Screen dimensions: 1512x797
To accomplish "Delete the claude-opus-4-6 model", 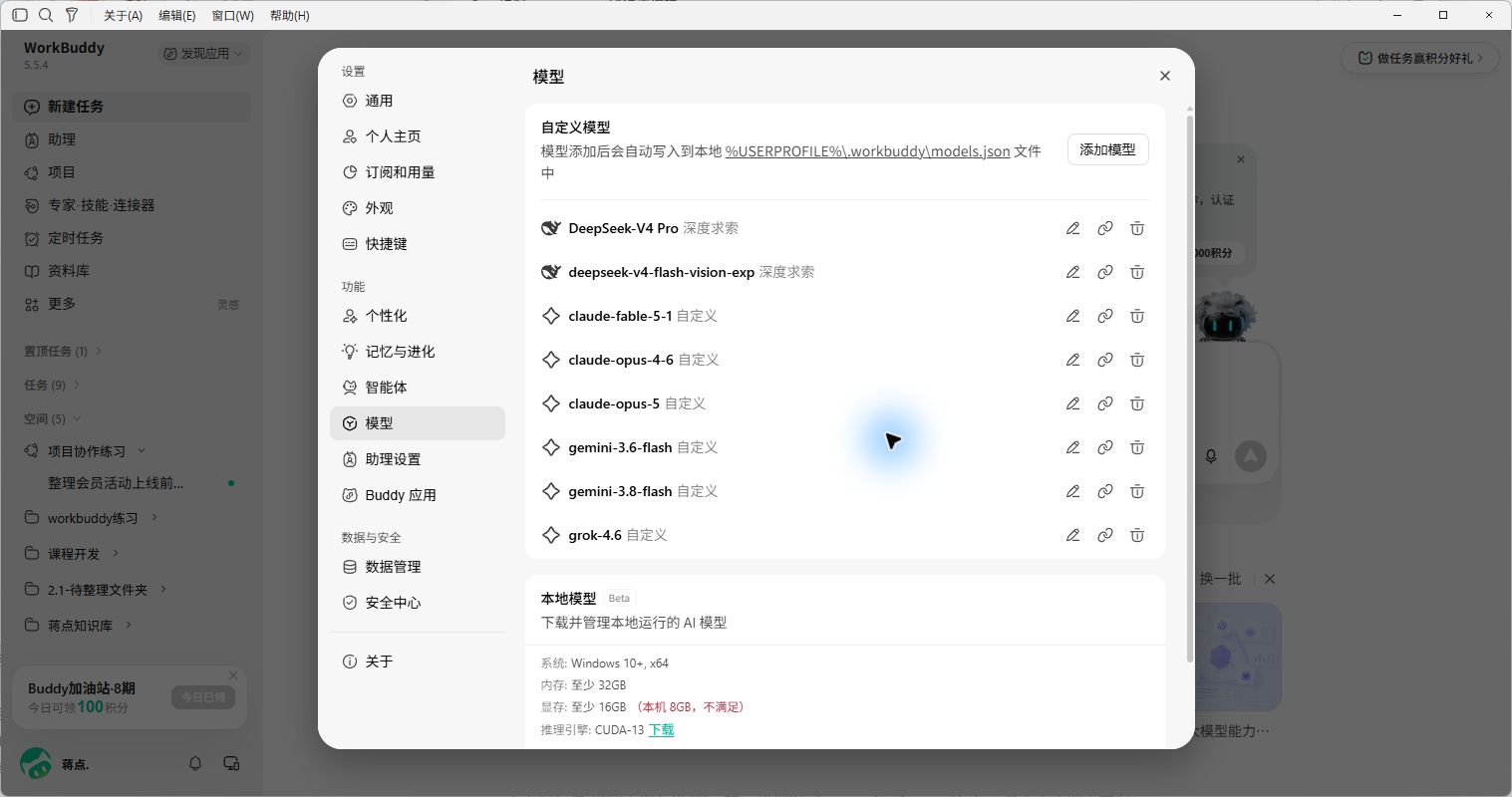I will [1136, 360].
